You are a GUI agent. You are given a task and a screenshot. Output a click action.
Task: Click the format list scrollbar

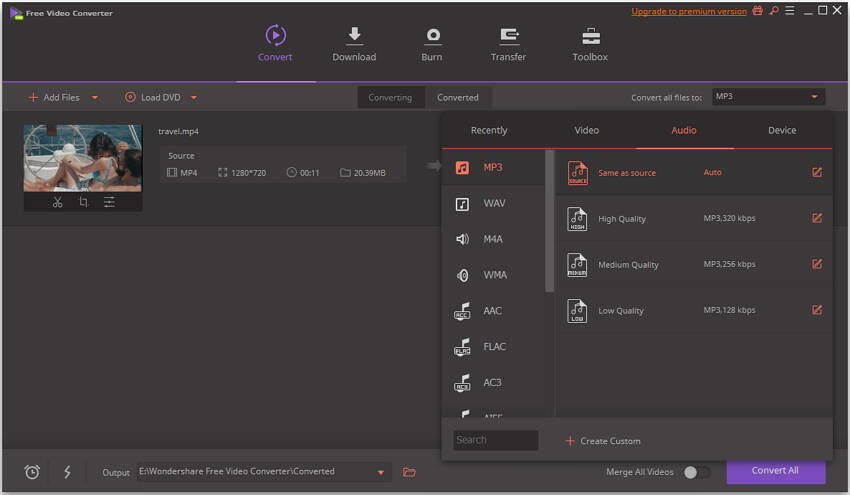(x=550, y=221)
